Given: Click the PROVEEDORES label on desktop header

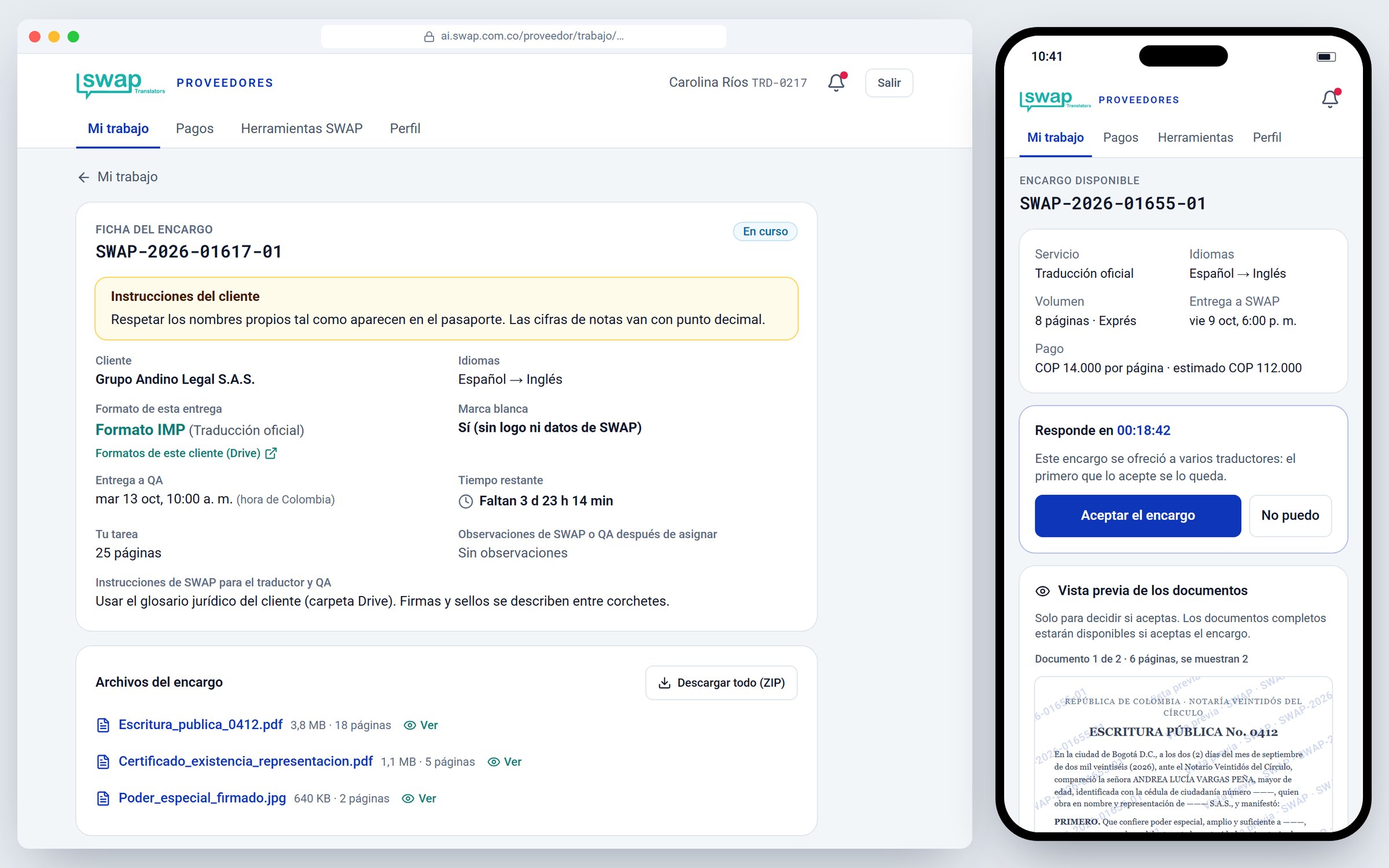Looking at the screenshot, I should pyautogui.click(x=225, y=83).
